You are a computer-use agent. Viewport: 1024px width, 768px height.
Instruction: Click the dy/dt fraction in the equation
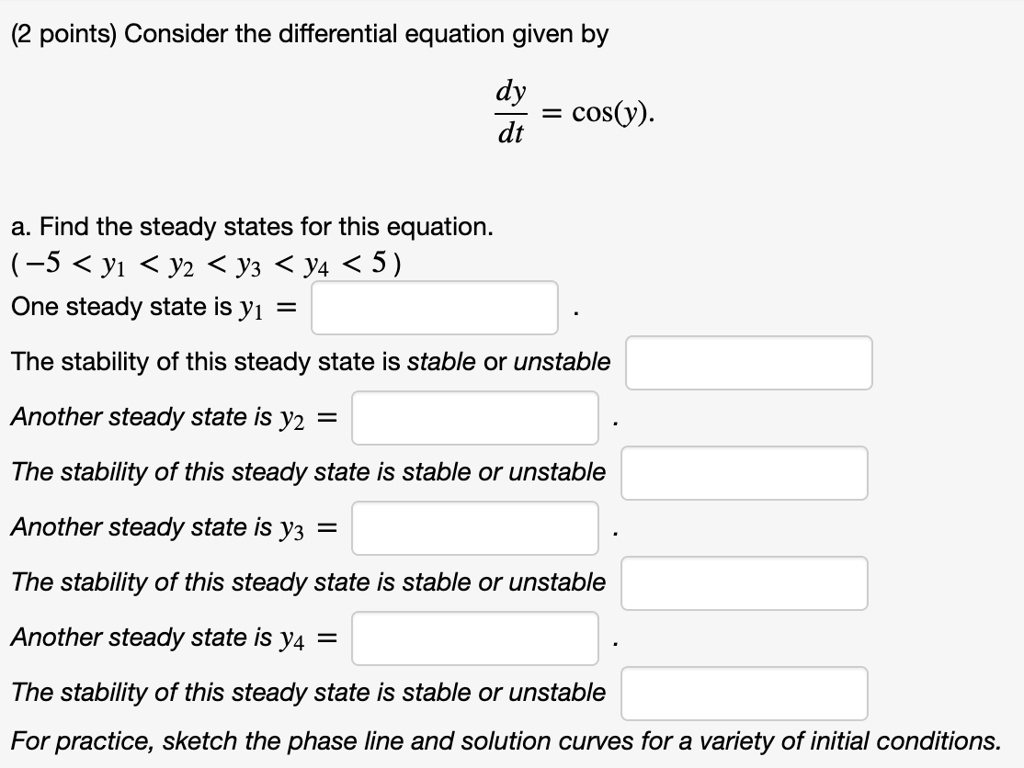pos(510,110)
